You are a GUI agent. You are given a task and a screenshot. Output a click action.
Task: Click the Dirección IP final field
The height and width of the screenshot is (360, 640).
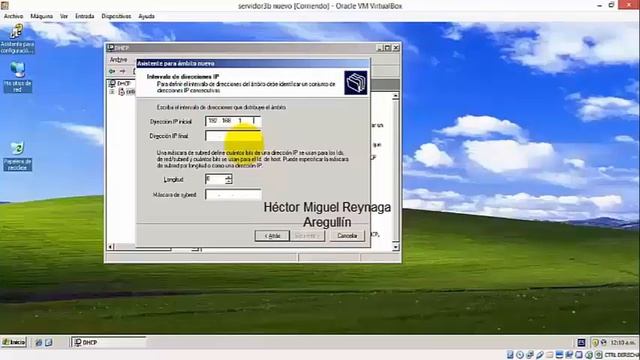click(x=233, y=136)
